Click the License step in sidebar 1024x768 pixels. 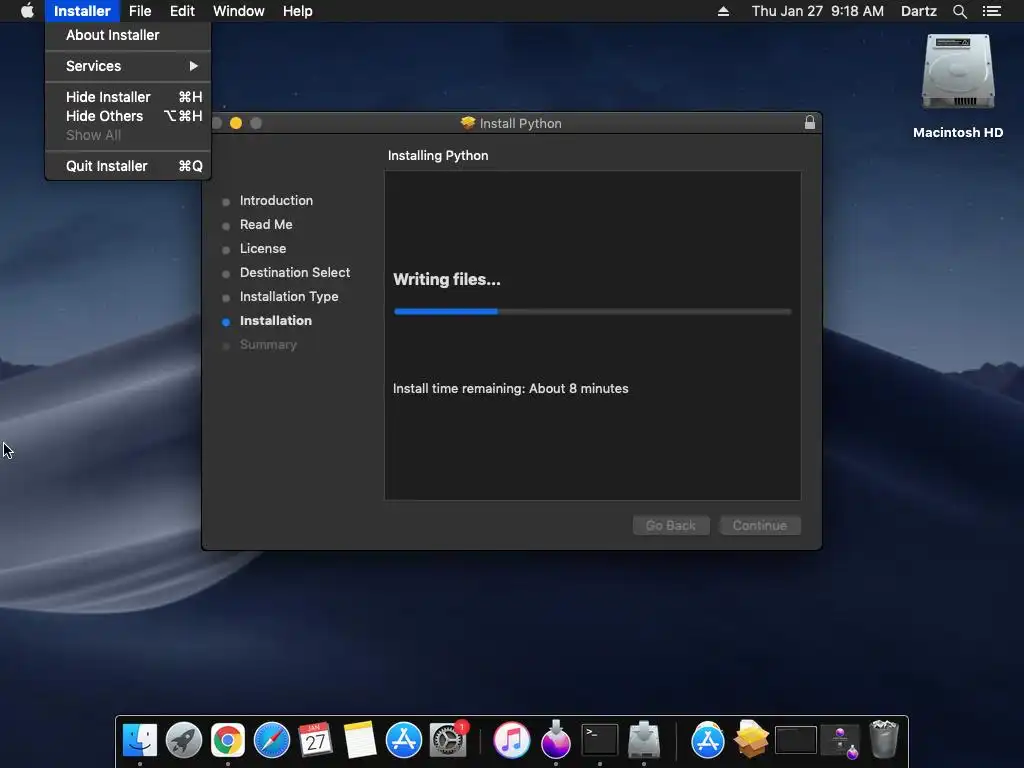(x=263, y=249)
